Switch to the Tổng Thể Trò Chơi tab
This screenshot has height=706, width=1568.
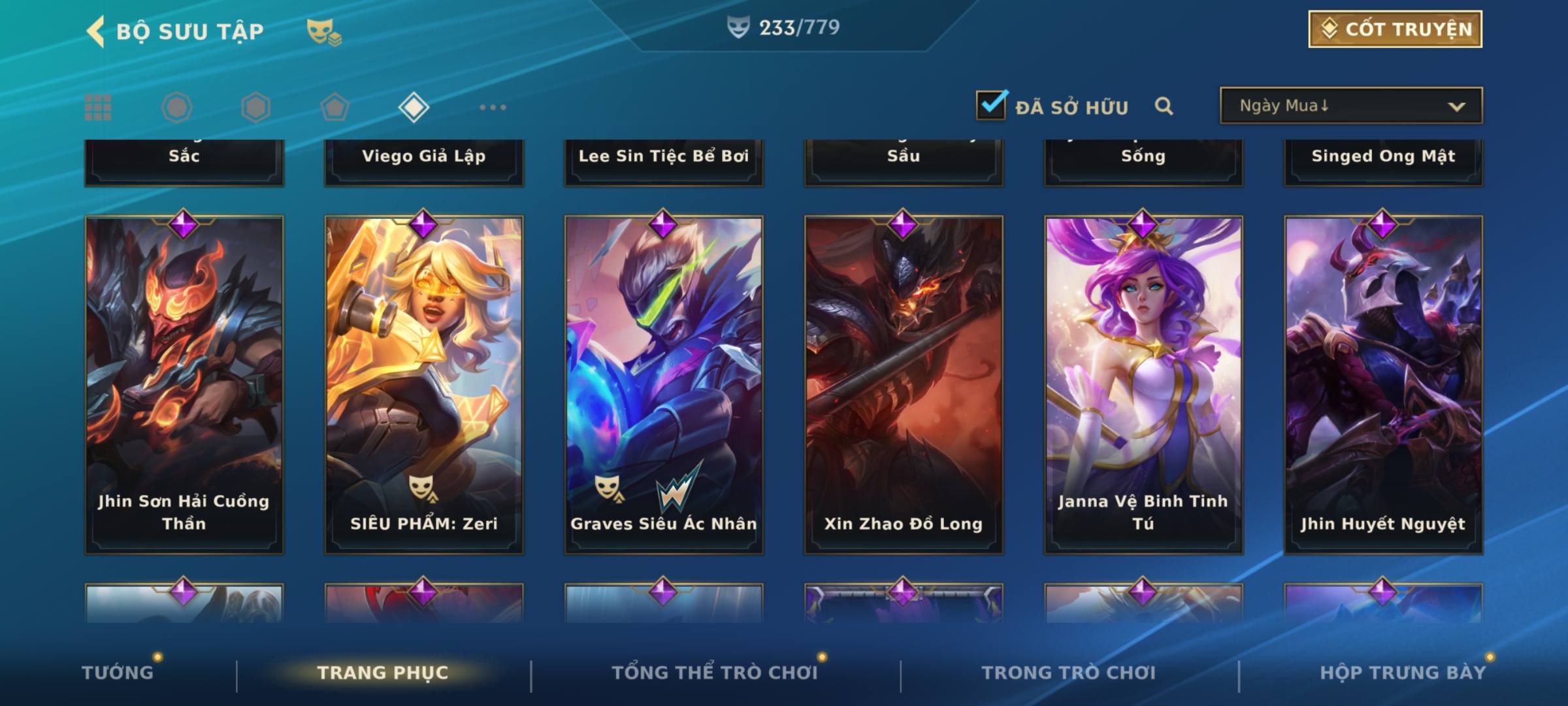(x=715, y=673)
